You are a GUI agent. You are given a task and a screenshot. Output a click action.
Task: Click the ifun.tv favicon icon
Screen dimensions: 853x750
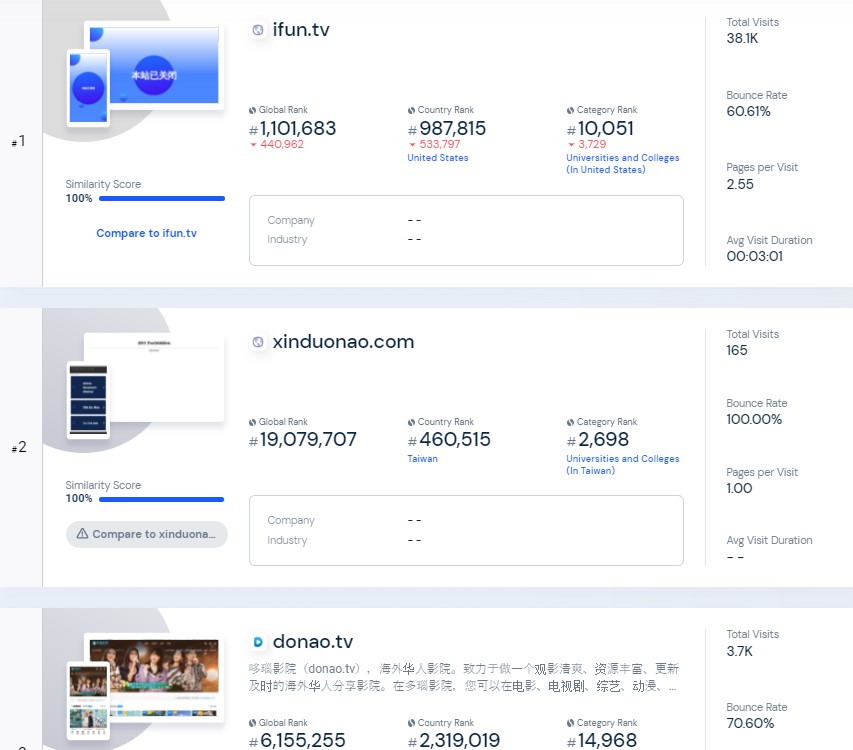(258, 30)
